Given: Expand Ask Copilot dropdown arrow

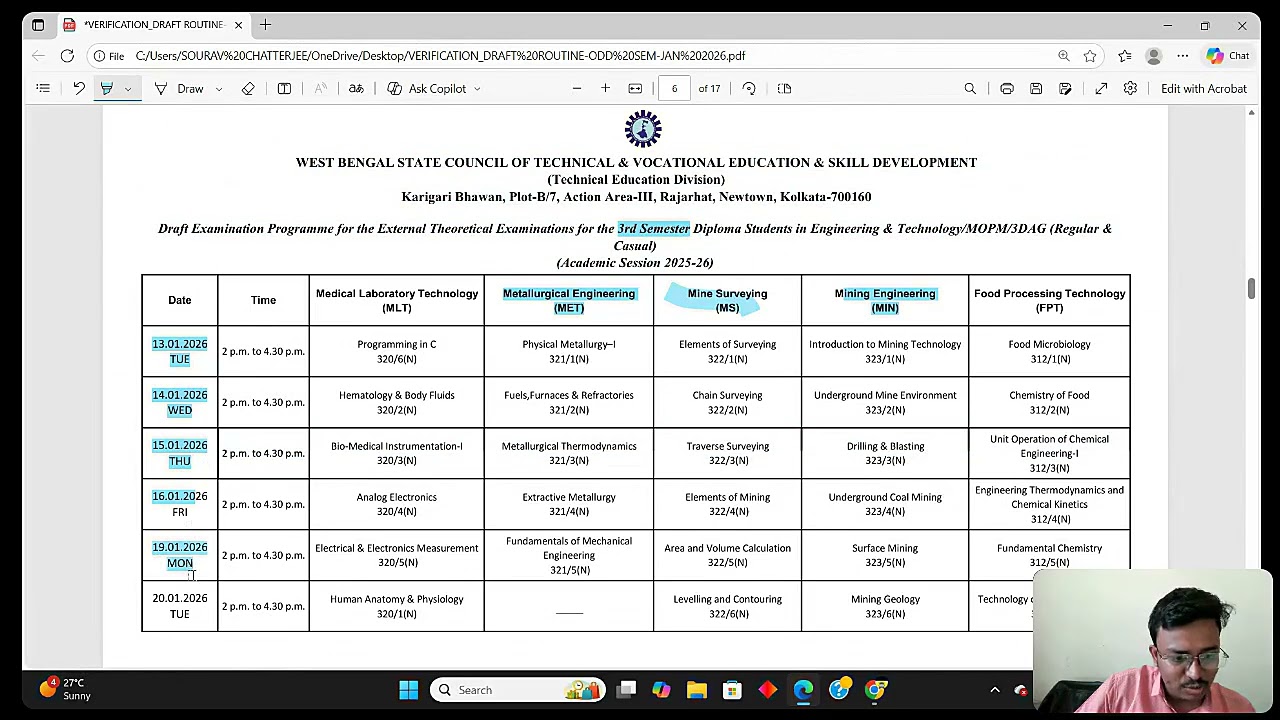Looking at the screenshot, I should pos(477,89).
